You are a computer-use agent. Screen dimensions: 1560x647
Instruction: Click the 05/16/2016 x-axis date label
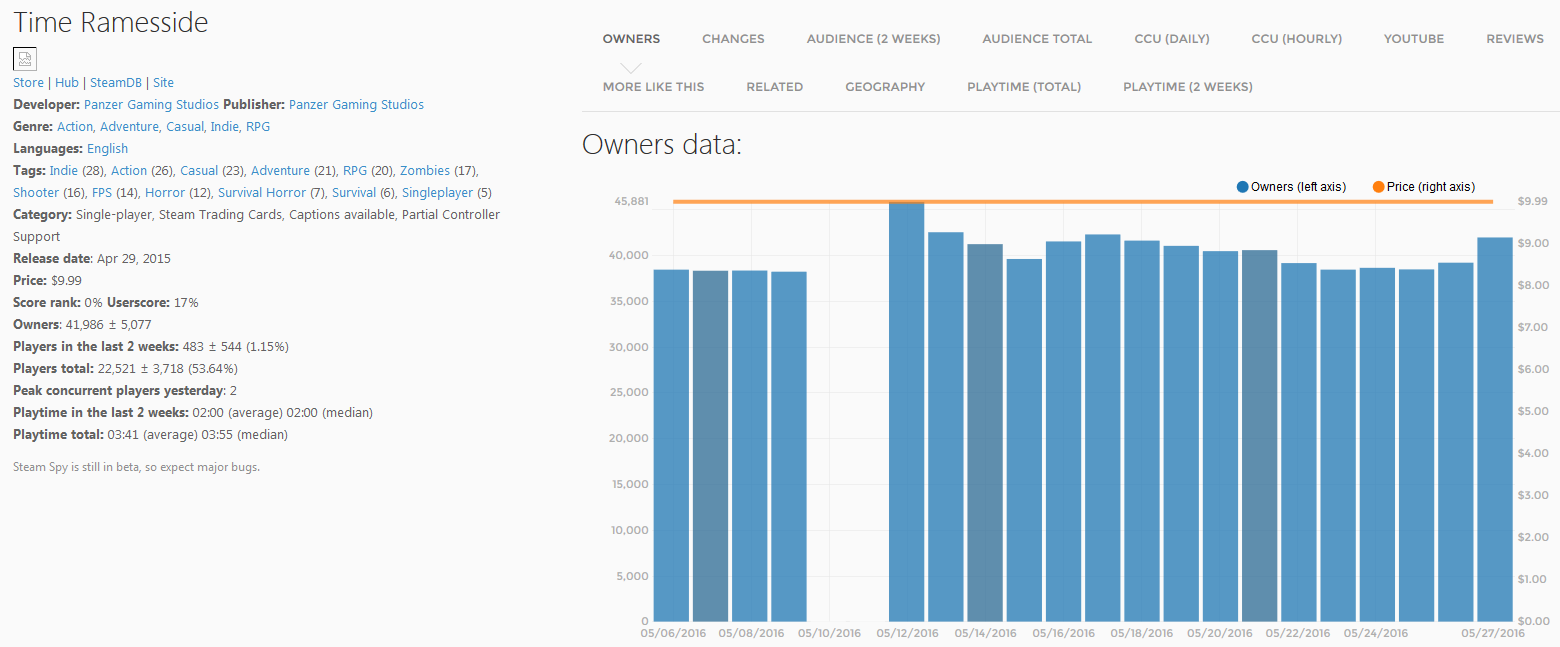(x=1064, y=633)
